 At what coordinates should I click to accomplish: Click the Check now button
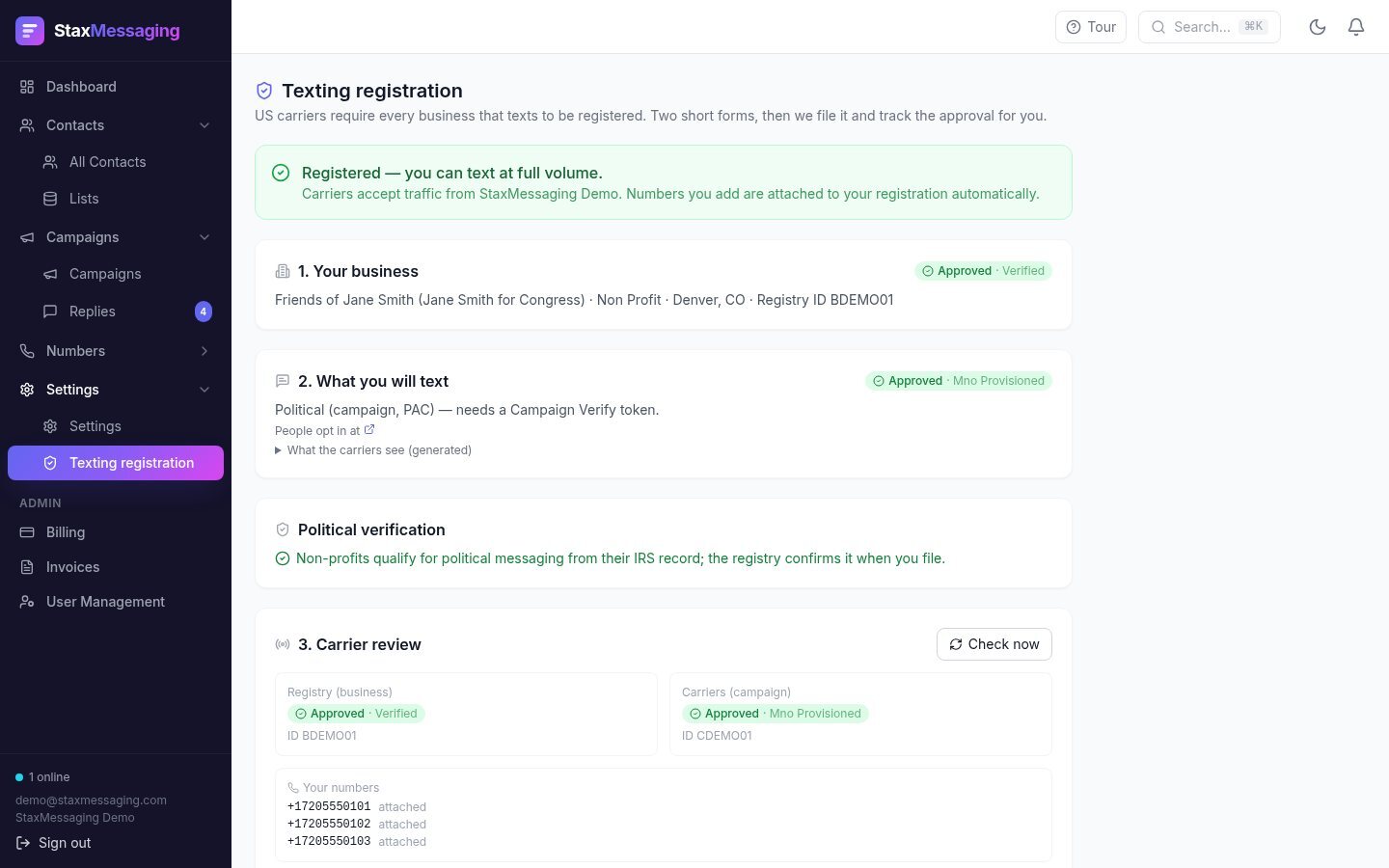pyautogui.click(x=994, y=644)
